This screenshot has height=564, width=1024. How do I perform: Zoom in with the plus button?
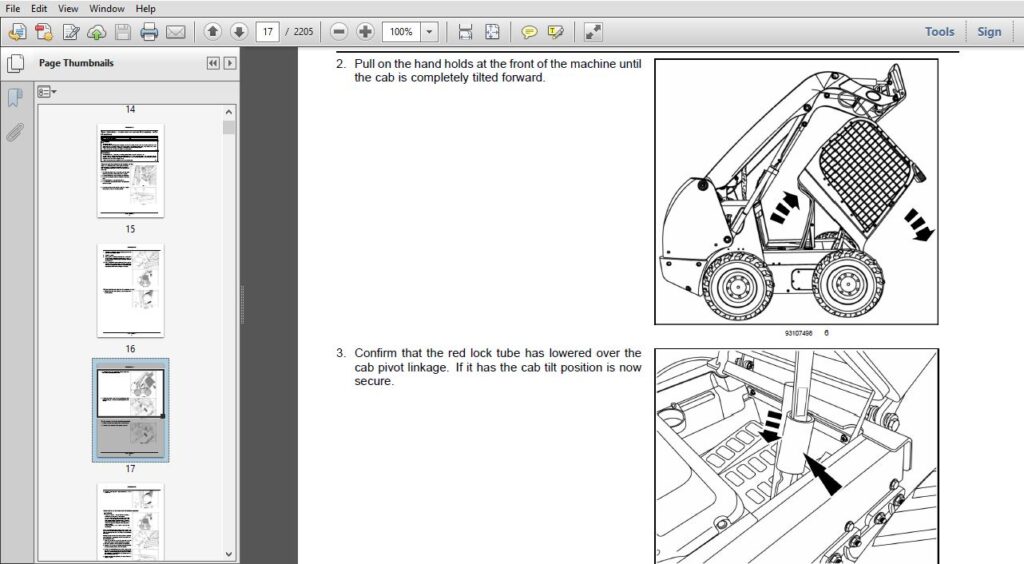pyautogui.click(x=365, y=31)
